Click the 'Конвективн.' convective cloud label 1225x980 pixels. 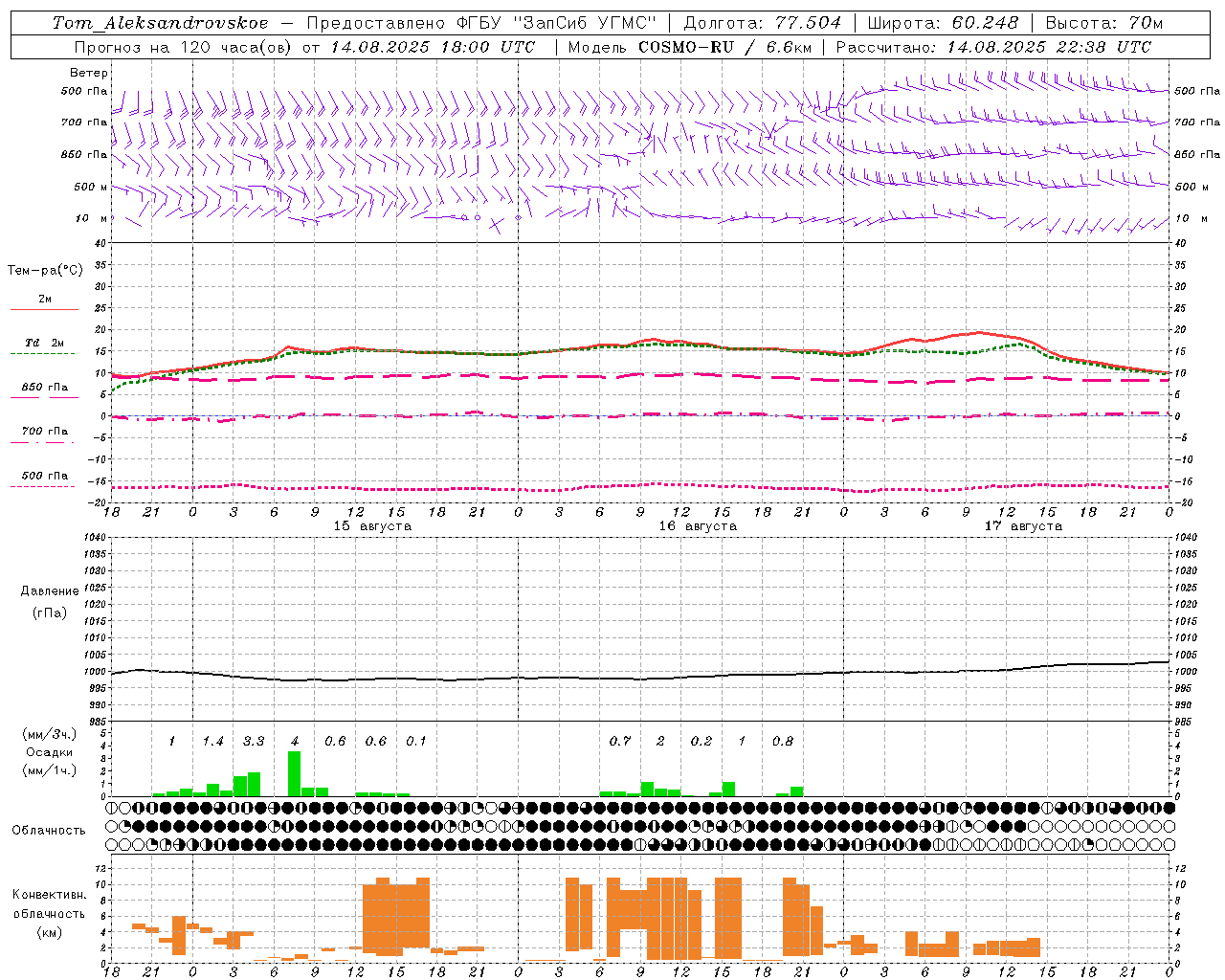pyautogui.click(x=49, y=895)
